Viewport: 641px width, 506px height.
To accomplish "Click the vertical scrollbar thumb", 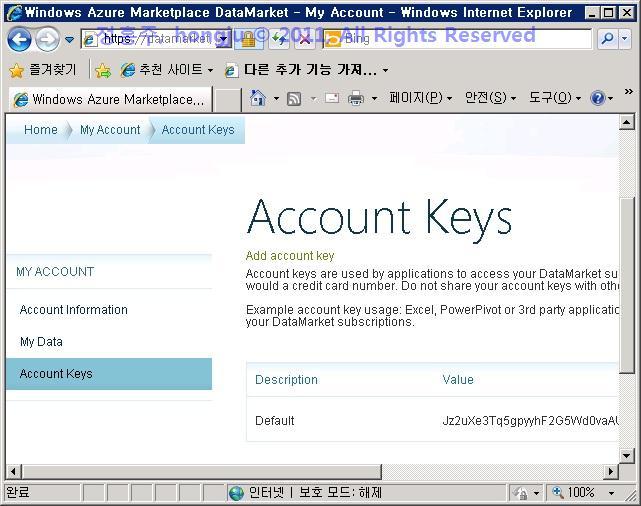I will point(626,285).
